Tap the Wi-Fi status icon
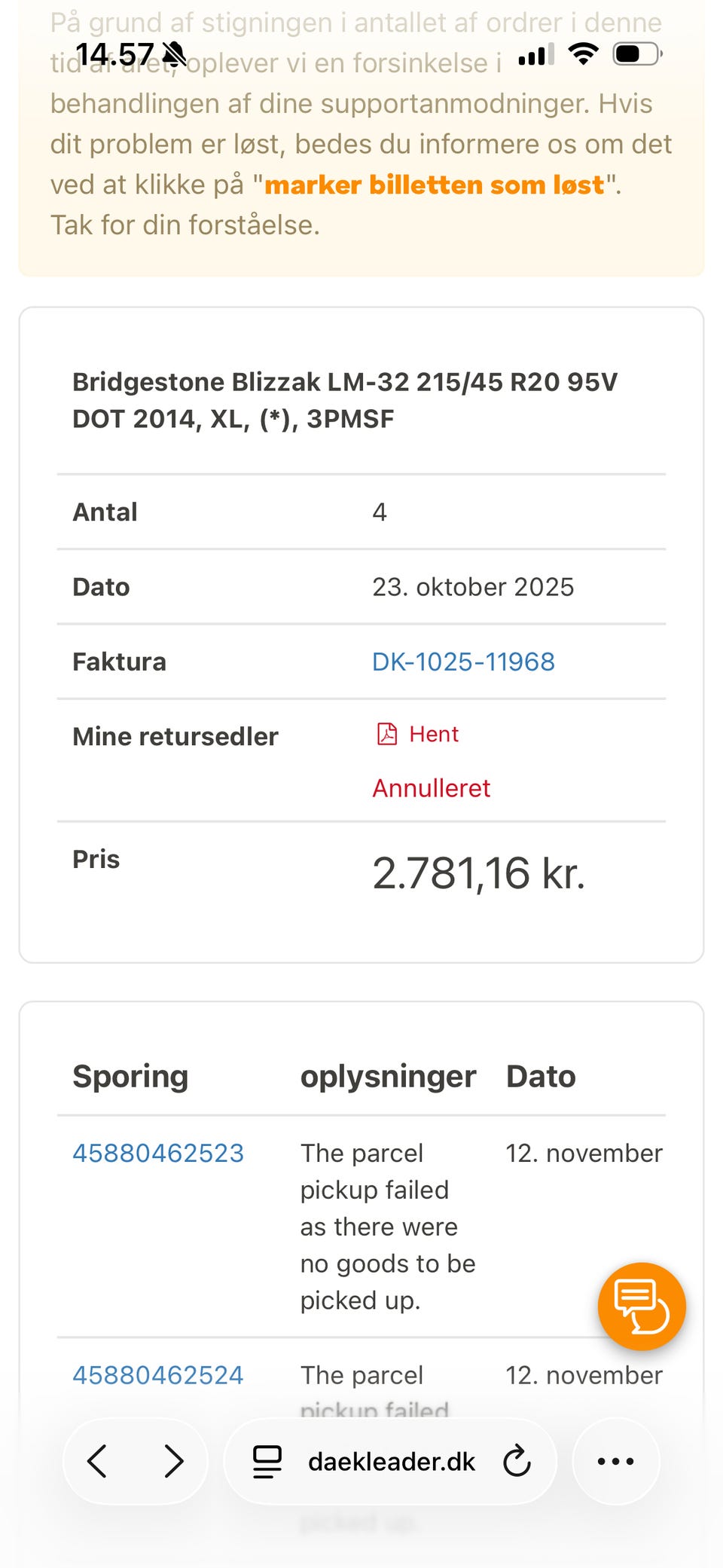The height and width of the screenshot is (1568, 723). (583, 53)
